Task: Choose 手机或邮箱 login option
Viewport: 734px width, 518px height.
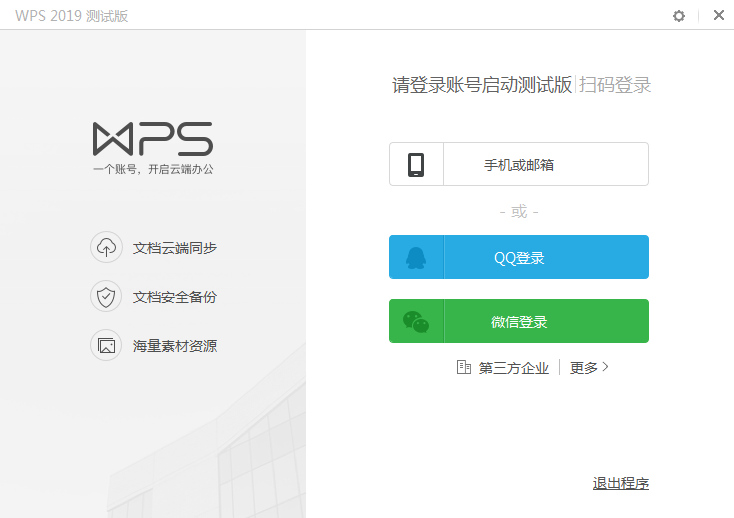Action: pos(519,164)
